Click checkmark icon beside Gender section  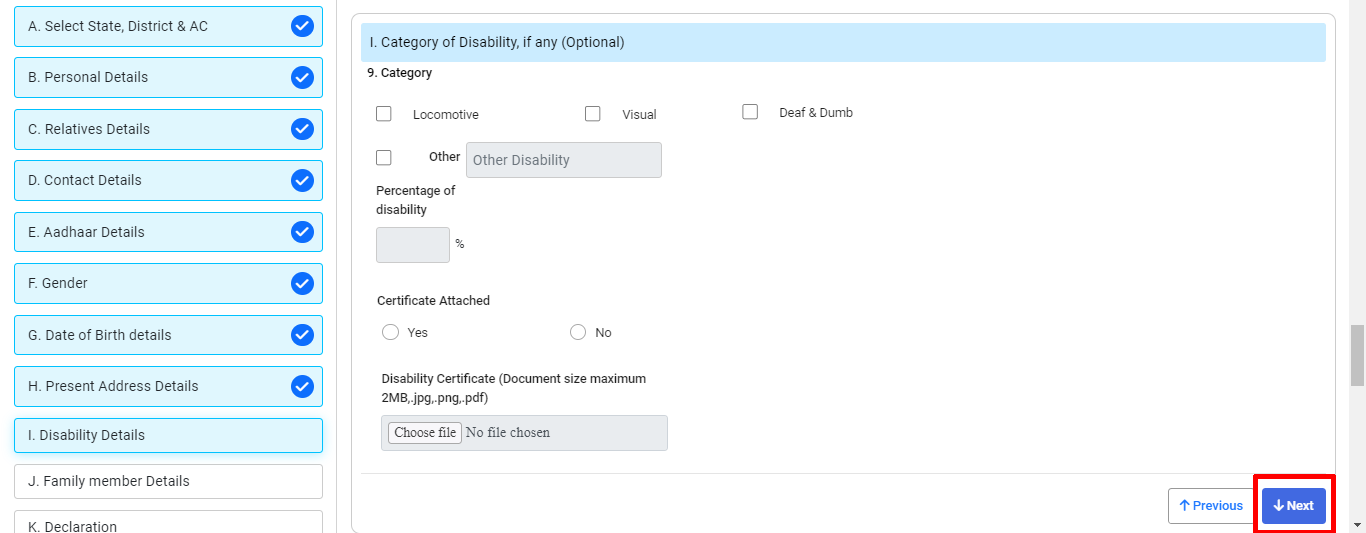pyautogui.click(x=302, y=283)
